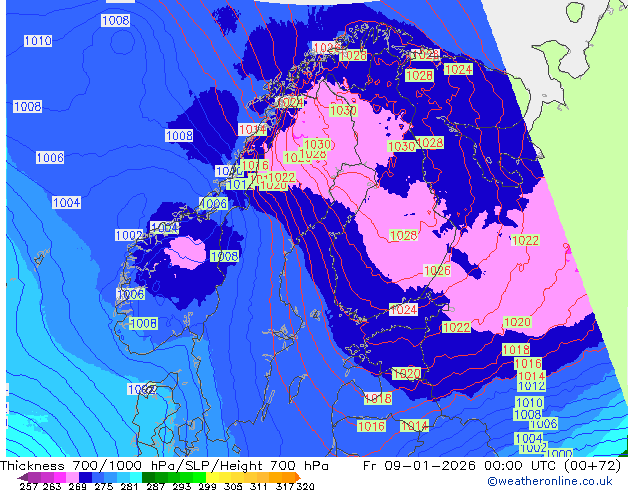This screenshot has width=634, height=490.
Task: Open the weatheronline.co.uk copyright link
Action: pos(549,481)
